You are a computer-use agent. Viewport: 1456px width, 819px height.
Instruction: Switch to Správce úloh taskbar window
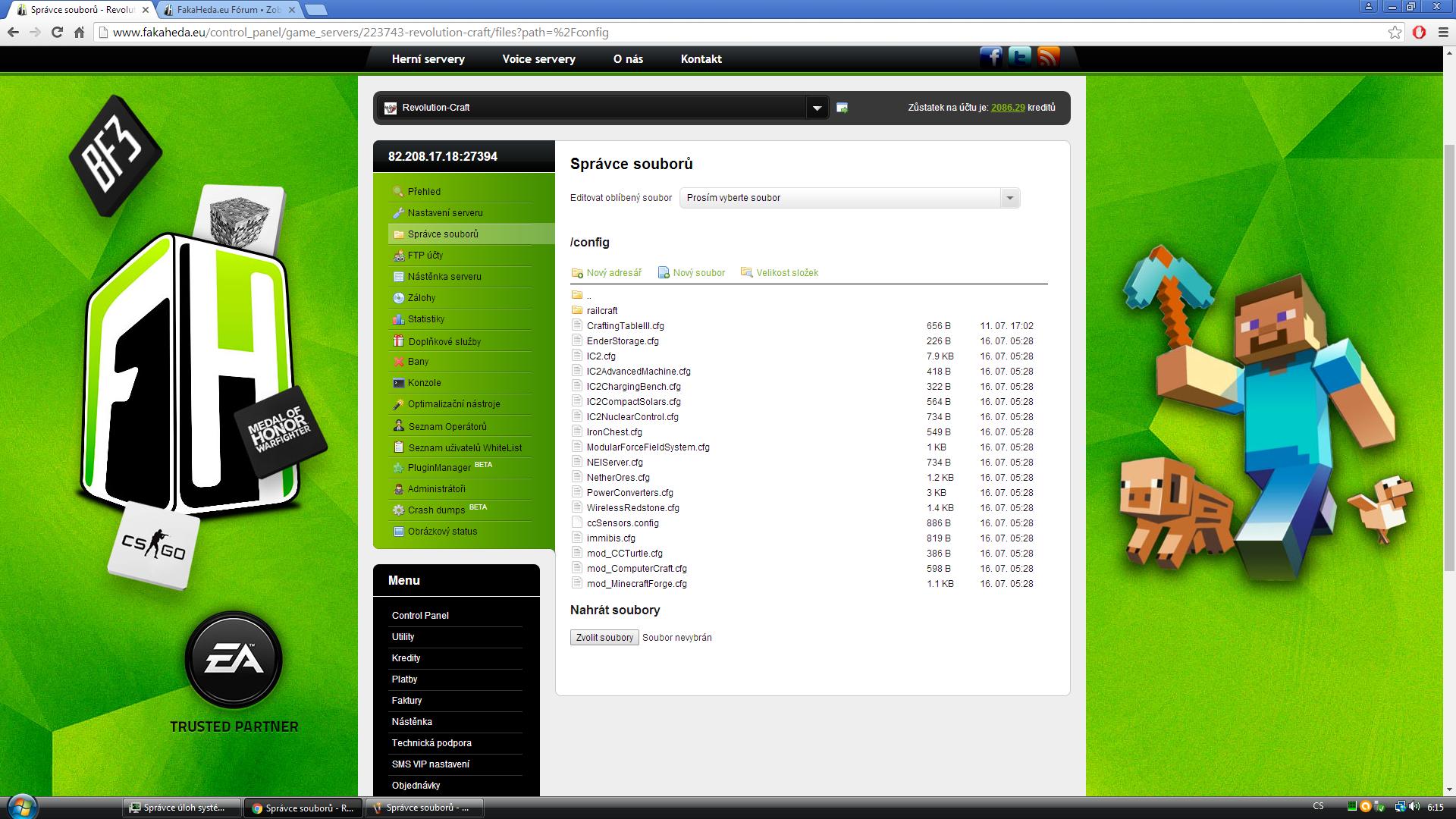click(x=182, y=808)
